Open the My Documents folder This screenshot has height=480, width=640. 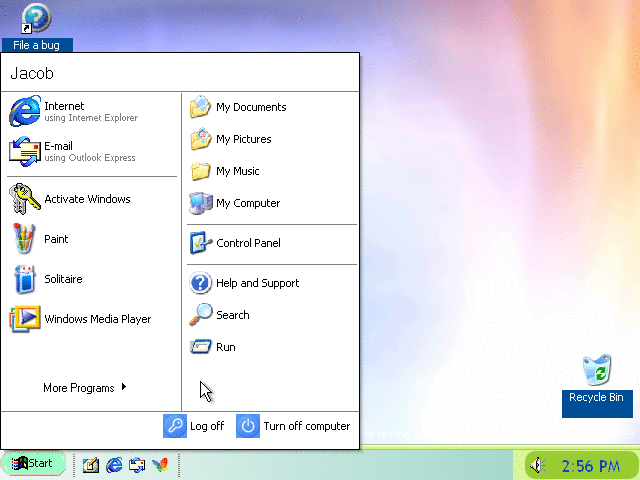(272, 107)
